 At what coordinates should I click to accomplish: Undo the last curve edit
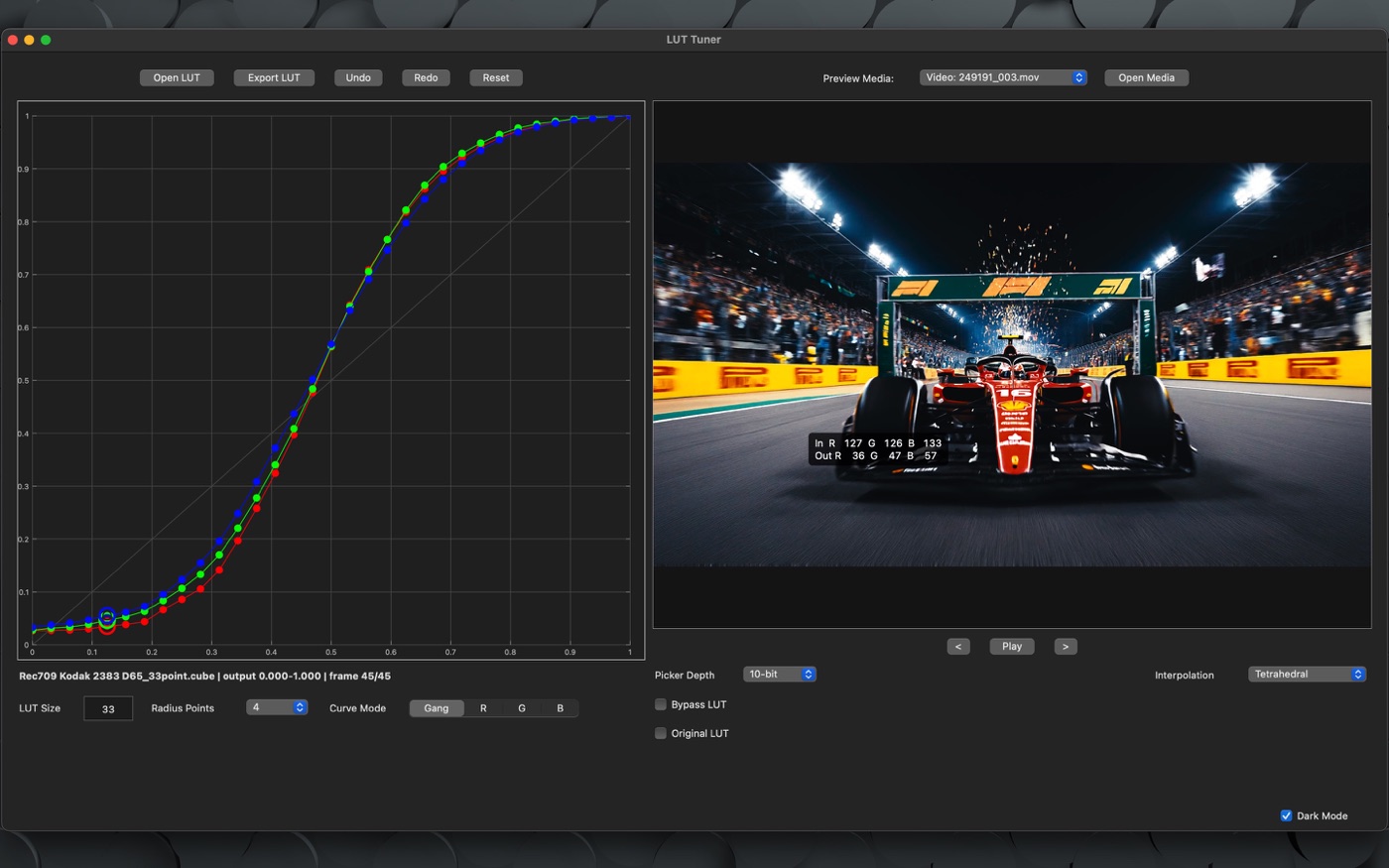point(358,77)
